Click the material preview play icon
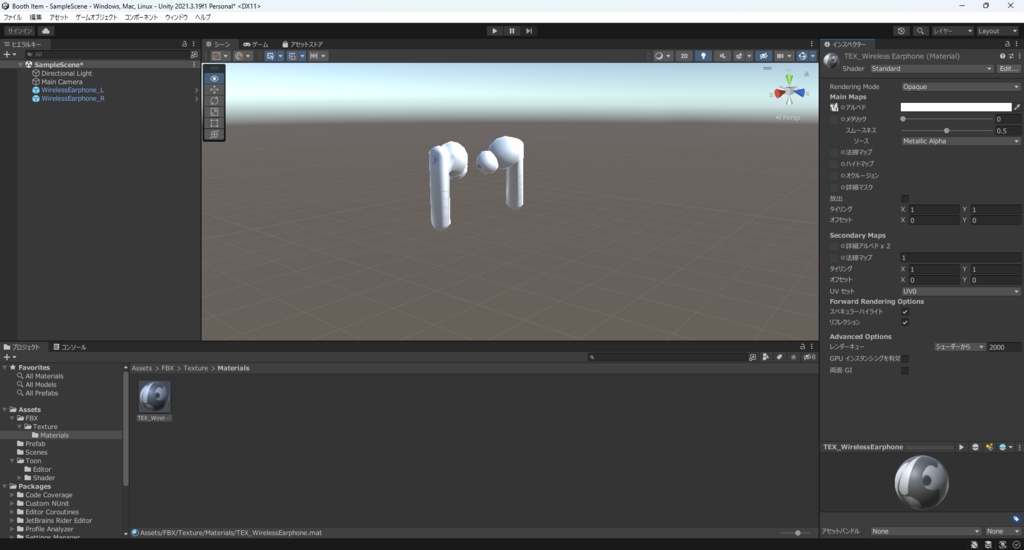1024x550 pixels. pos(961,447)
